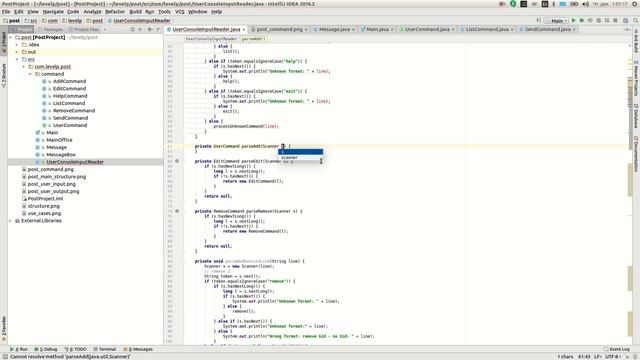This screenshot has width=640, height=360.
Task: Click the override gutter marker beside parseEdit
Action: pyautogui.click(x=177, y=161)
